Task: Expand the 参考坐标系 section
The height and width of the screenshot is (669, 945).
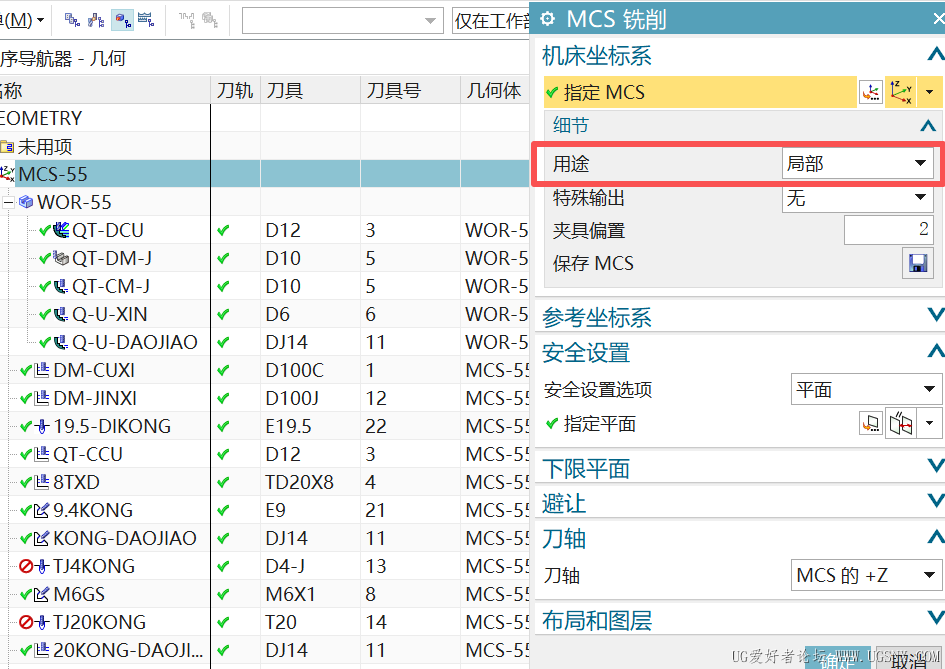Action: 935,314
